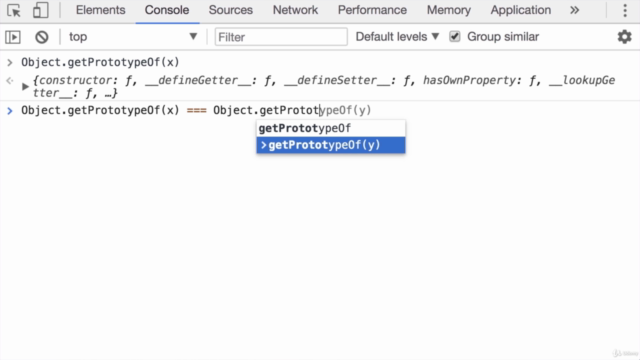Open the DevTools three-dot menu
This screenshot has width=640, height=360.
(625, 10)
